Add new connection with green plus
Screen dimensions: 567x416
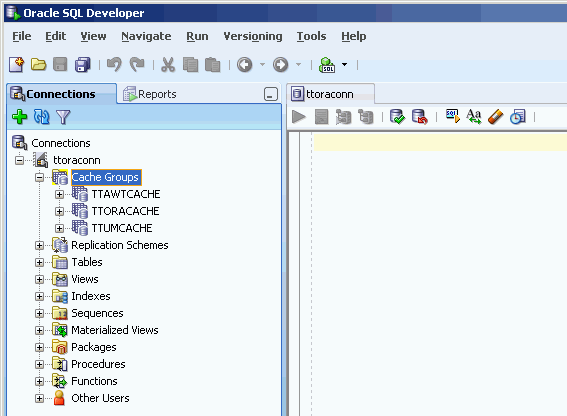pos(20,117)
